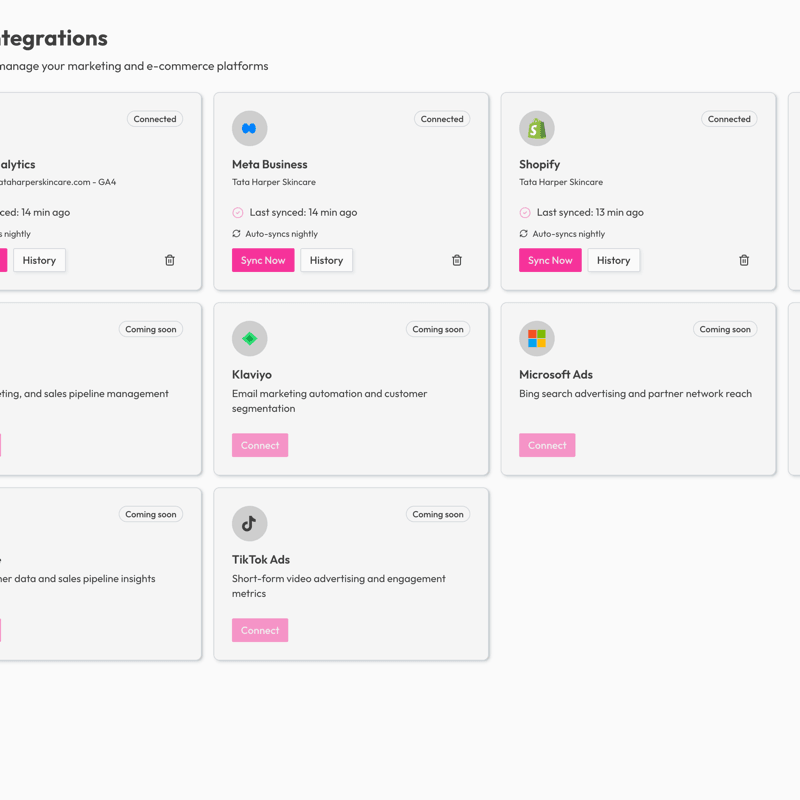800x800 pixels.
Task: Click the trash icon on Shopify card
Action: point(744,260)
